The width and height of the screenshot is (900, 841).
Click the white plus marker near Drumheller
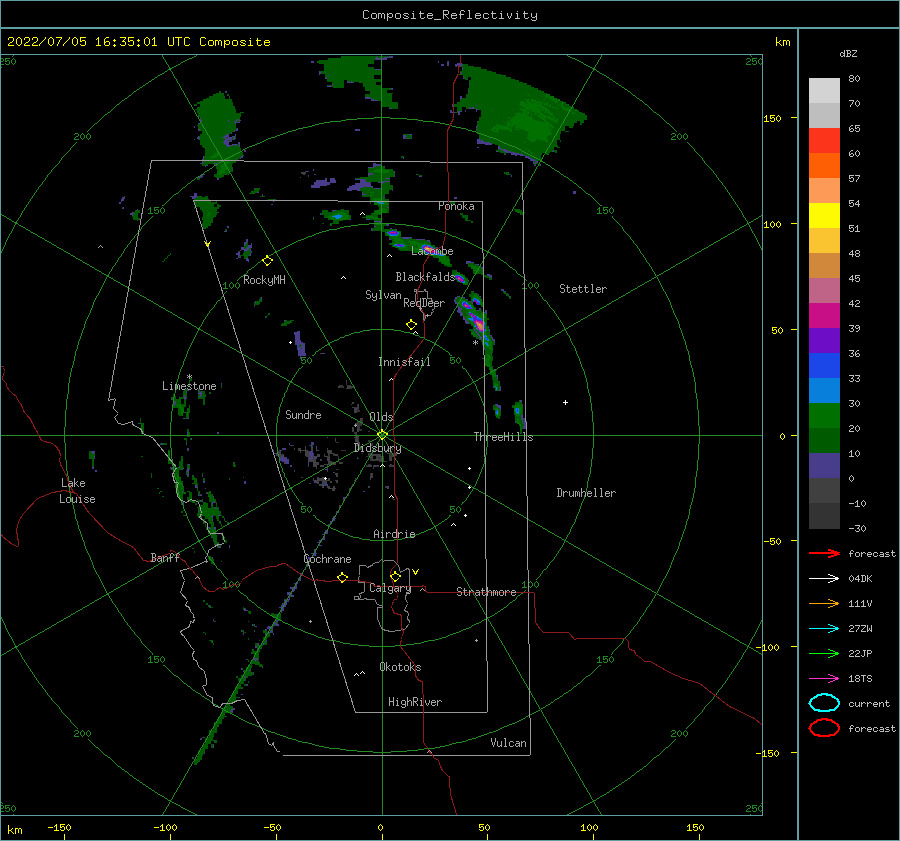[565, 402]
